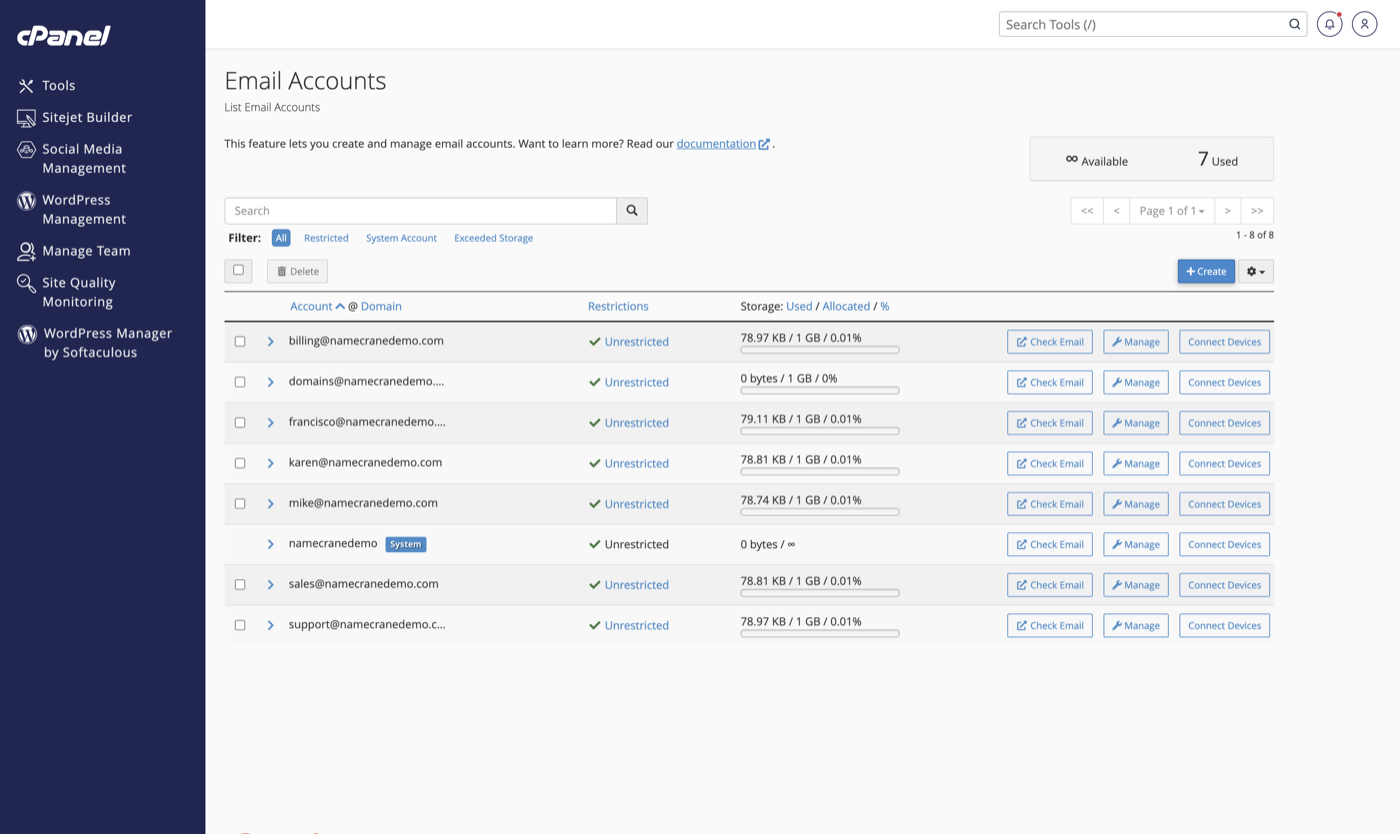
Task: Check the row checkbox for karen@namecranedemo.com
Action: click(240, 463)
